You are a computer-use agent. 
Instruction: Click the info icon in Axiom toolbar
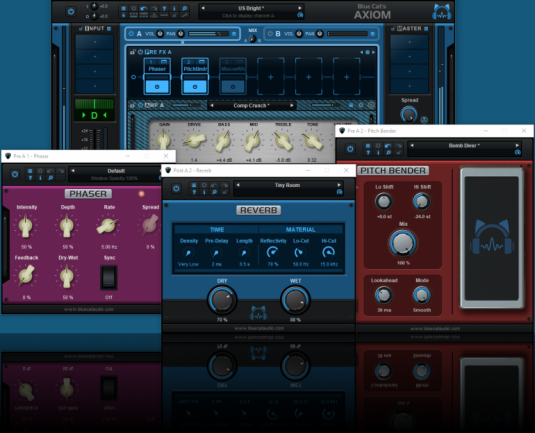[x=174, y=8]
